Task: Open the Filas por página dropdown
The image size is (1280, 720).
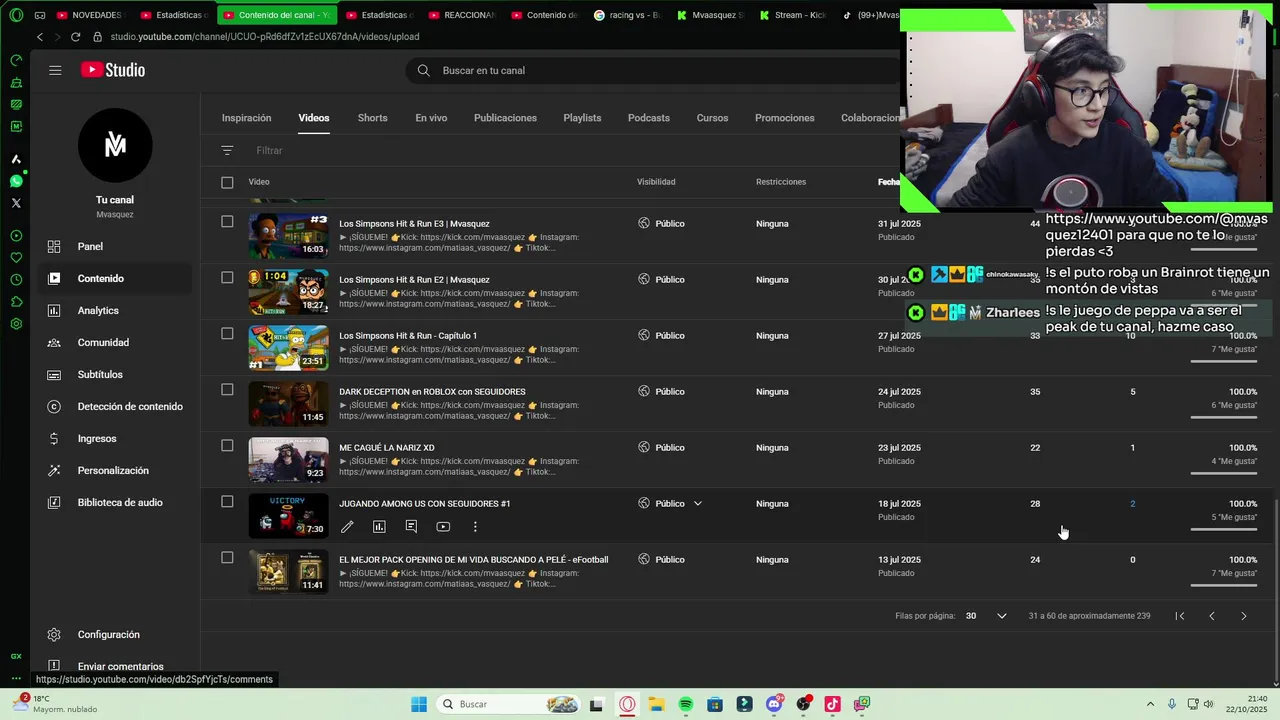Action: (x=986, y=616)
